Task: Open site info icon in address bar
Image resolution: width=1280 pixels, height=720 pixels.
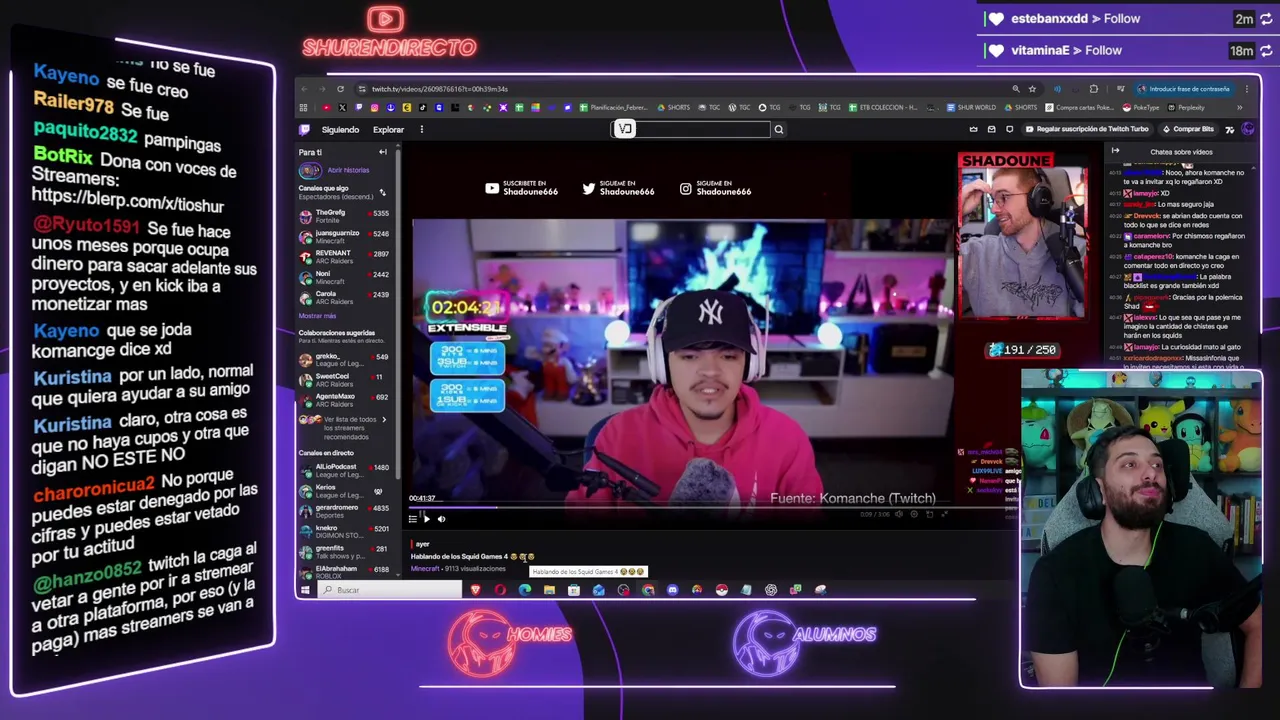Action: (362, 88)
